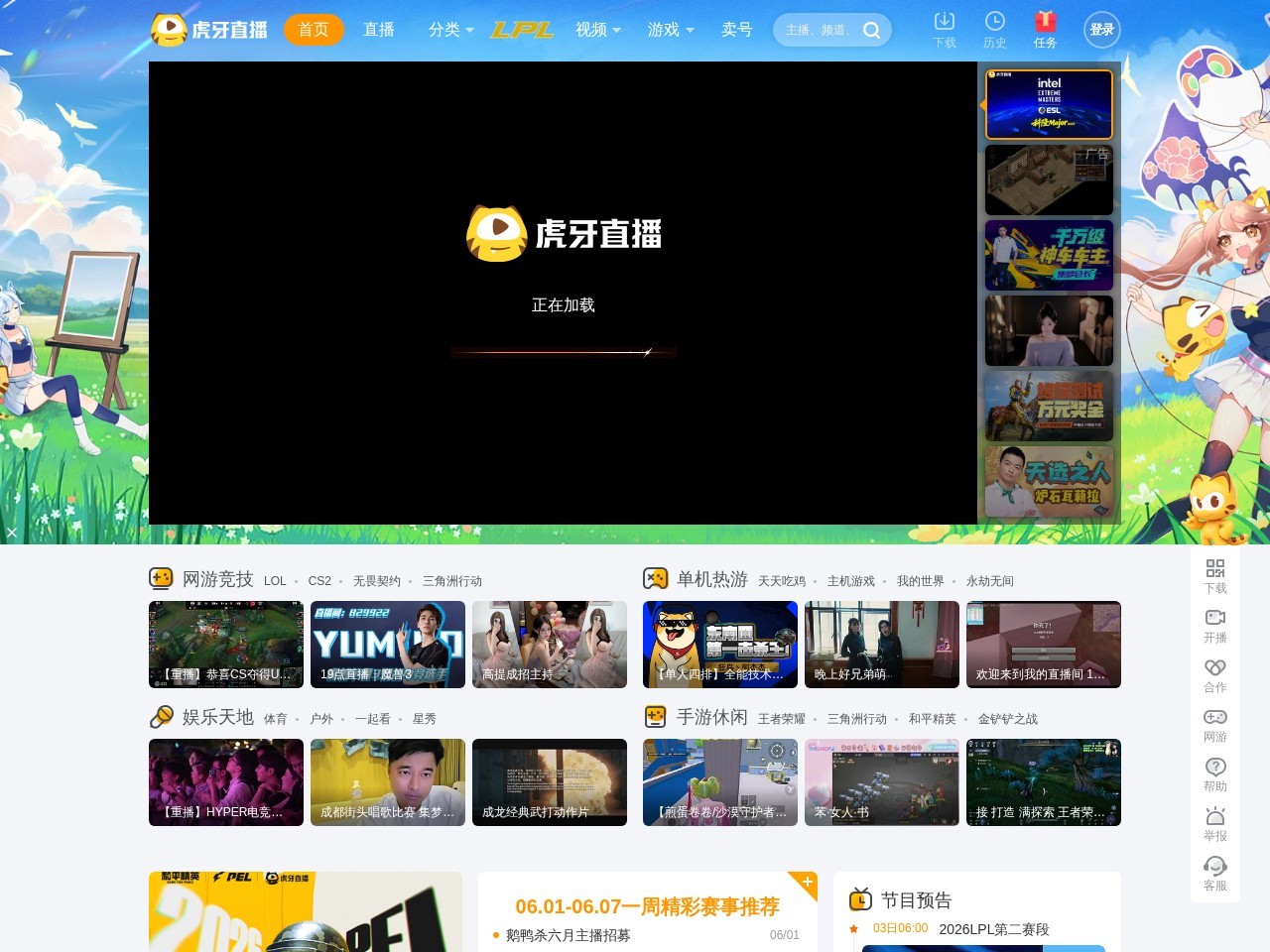
Task: Select the 万元奖金 thumbnail
Action: click(1049, 406)
